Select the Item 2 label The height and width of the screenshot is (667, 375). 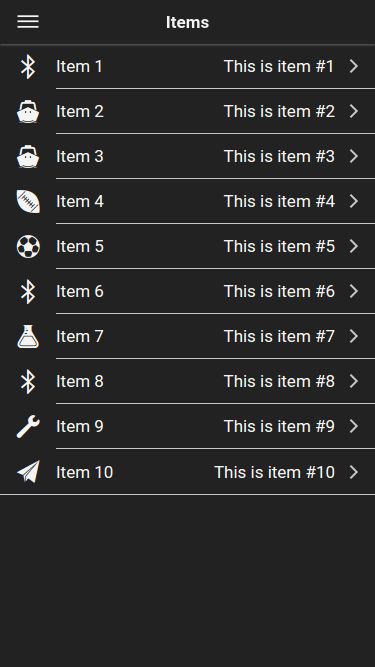(80, 111)
